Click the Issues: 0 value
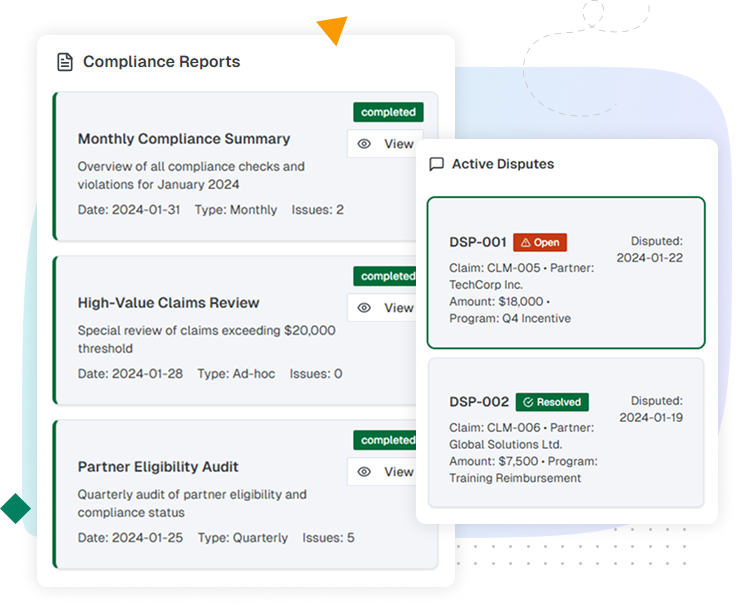Viewport: 738px width, 607px height. click(x=316, y=374)
